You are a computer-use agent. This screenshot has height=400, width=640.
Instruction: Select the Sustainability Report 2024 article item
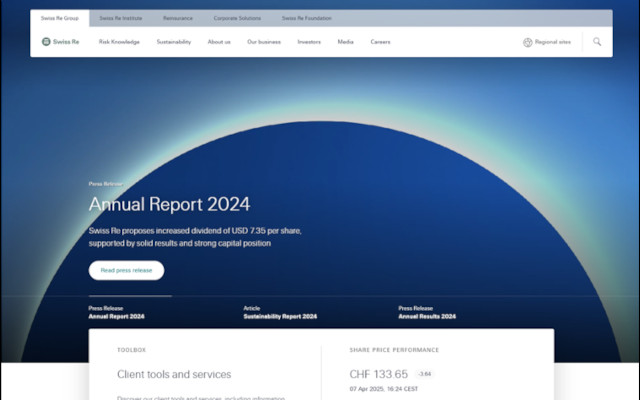[280, 312]
